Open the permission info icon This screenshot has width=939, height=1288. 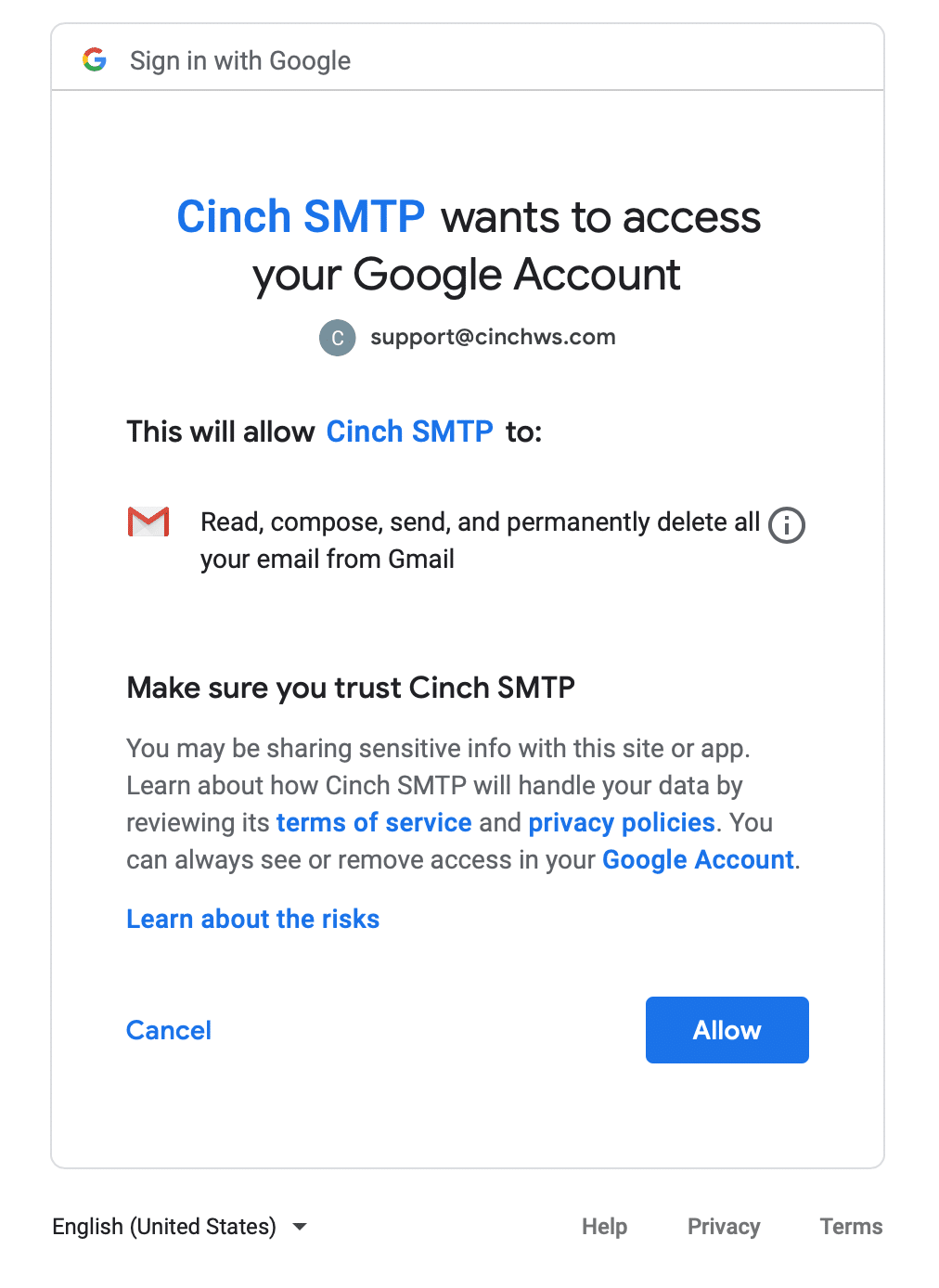point(787,525)
